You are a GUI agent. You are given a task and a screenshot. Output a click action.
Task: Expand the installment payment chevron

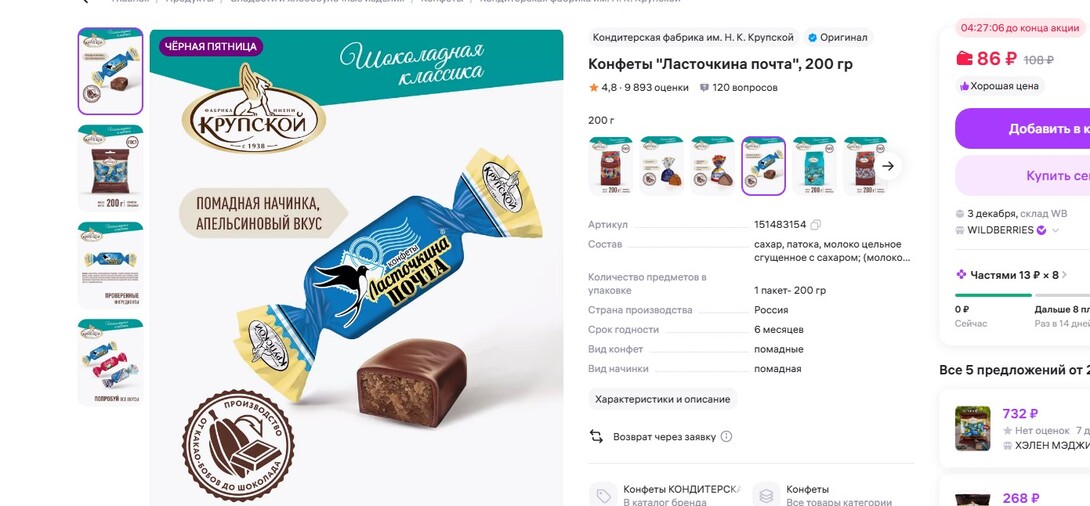[x=1064, y=275]
